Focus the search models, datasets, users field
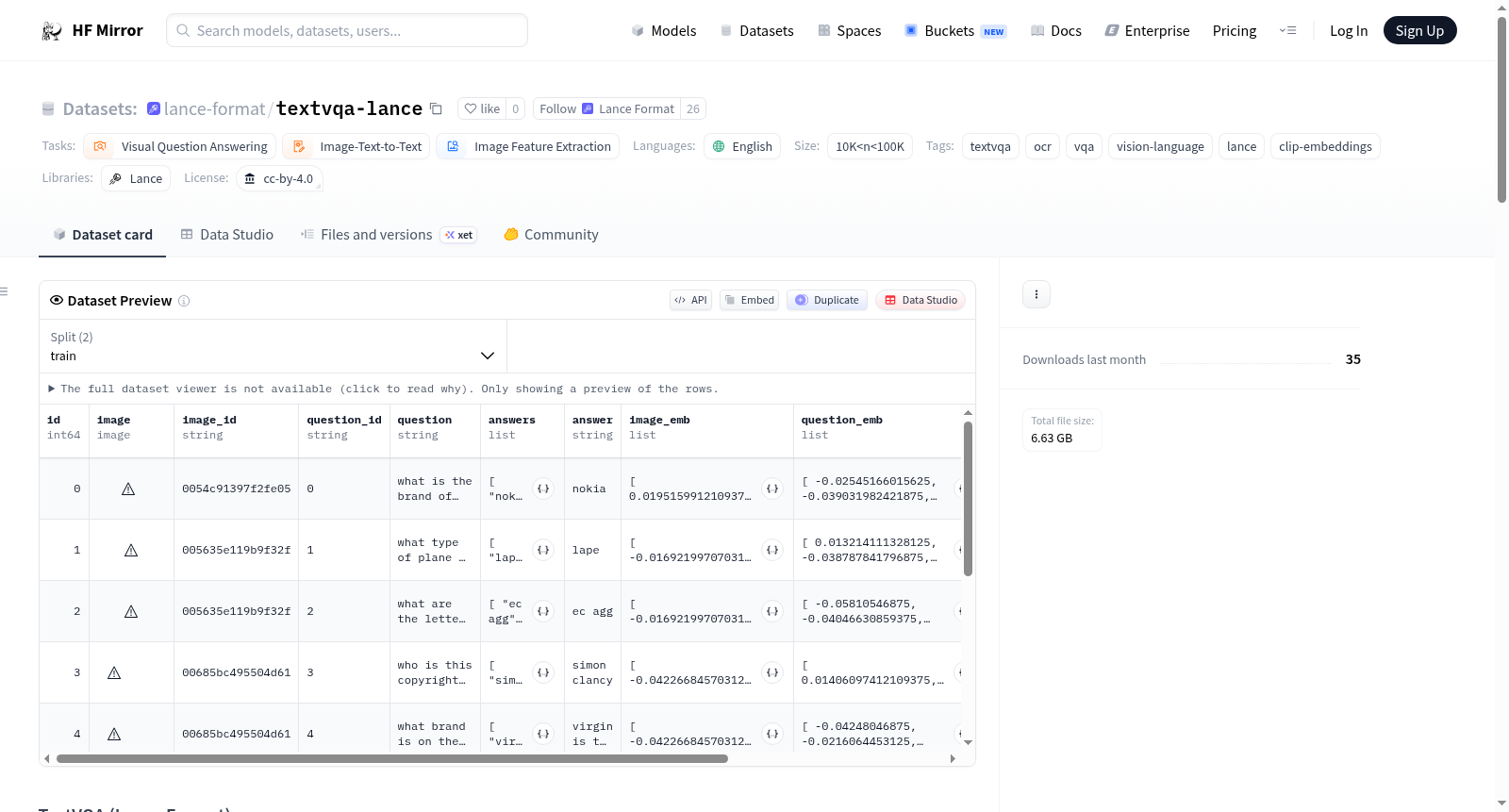This screenshot has width=1509, height=812. click(x=347, y=30)
